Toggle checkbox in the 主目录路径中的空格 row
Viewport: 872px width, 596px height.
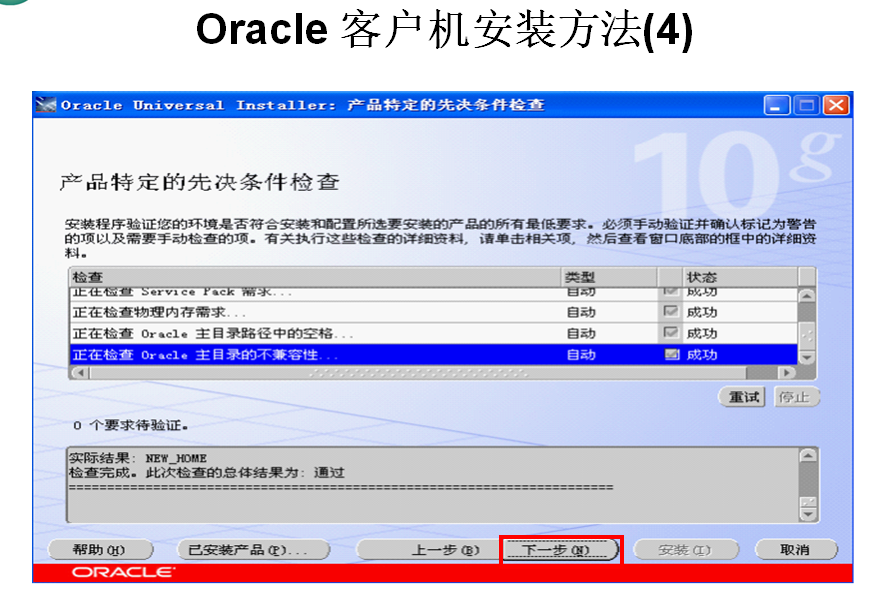point(671,332)
